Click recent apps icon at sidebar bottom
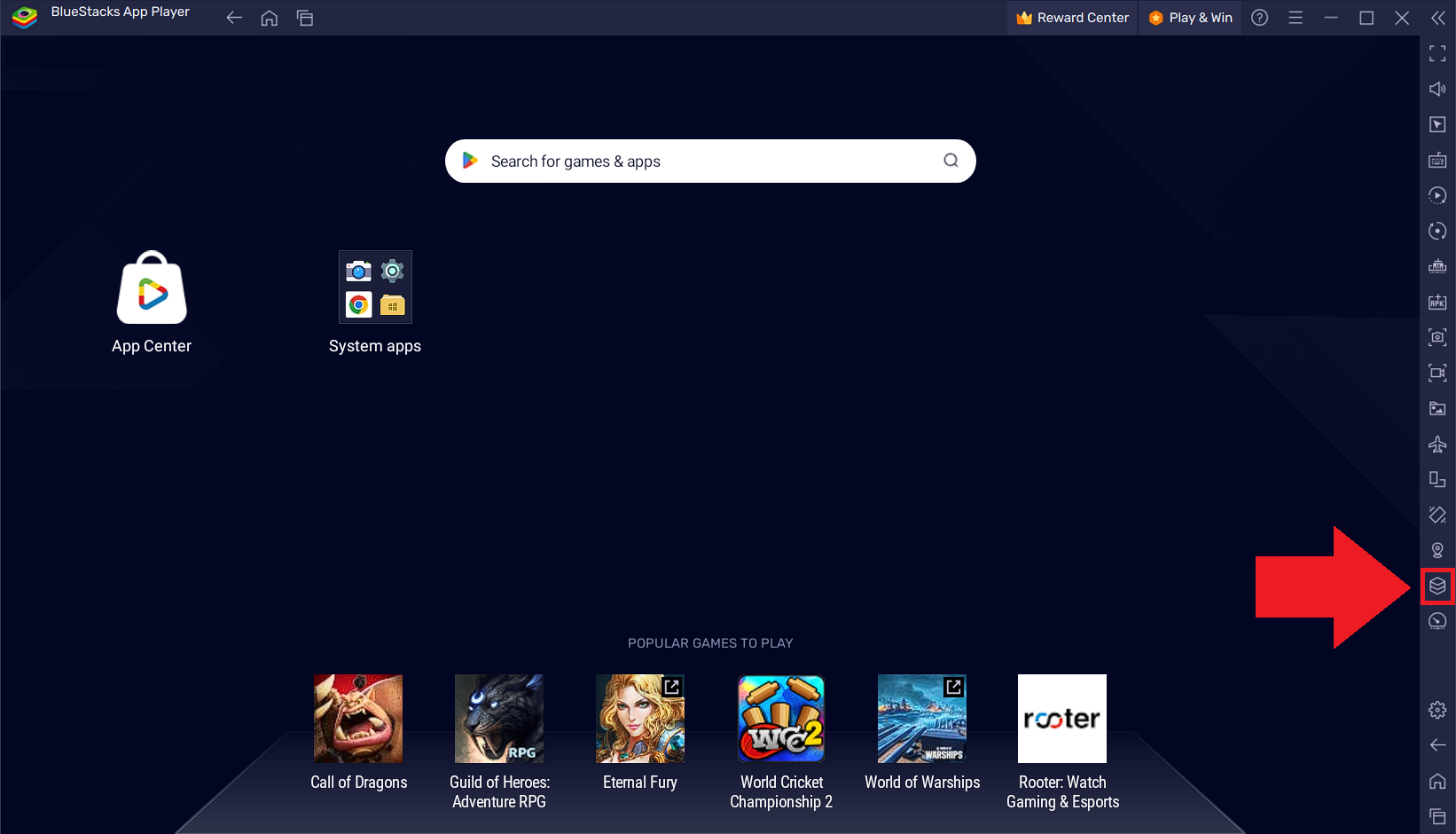 coord(1437,816)
